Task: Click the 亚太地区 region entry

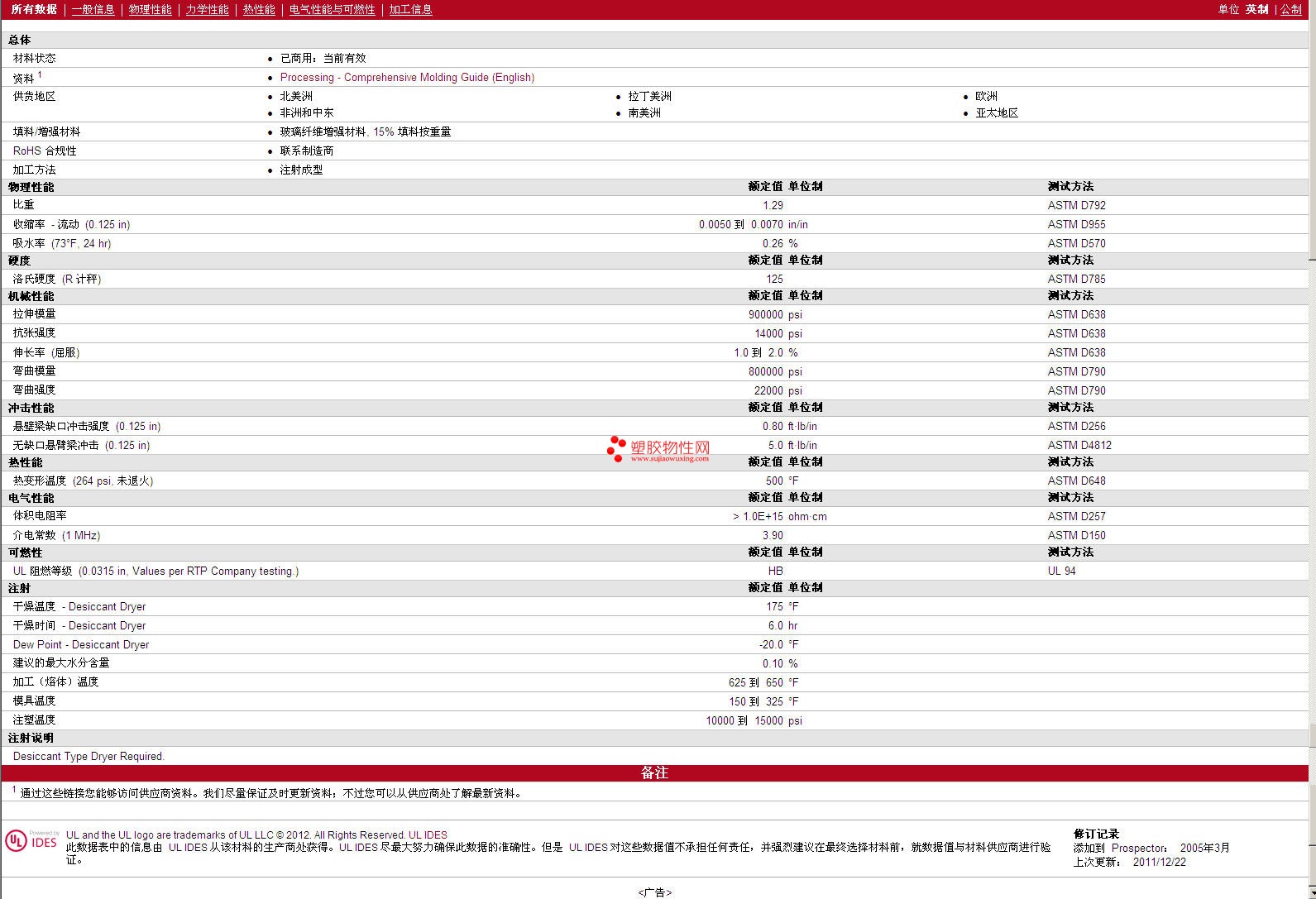Action: (x=997, y=112)
